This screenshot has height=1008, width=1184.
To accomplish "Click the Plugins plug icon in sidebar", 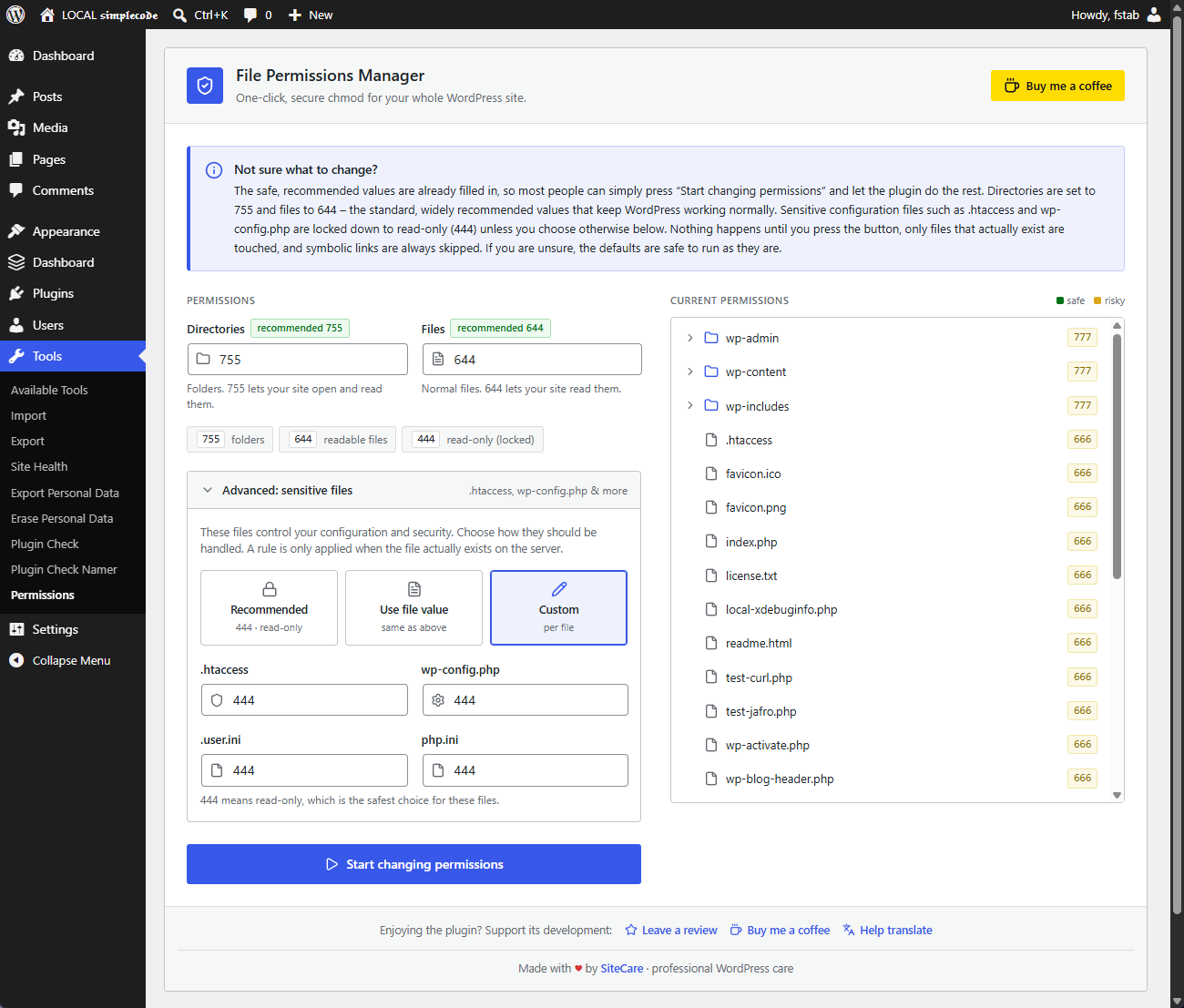I will tap(16, 293).
